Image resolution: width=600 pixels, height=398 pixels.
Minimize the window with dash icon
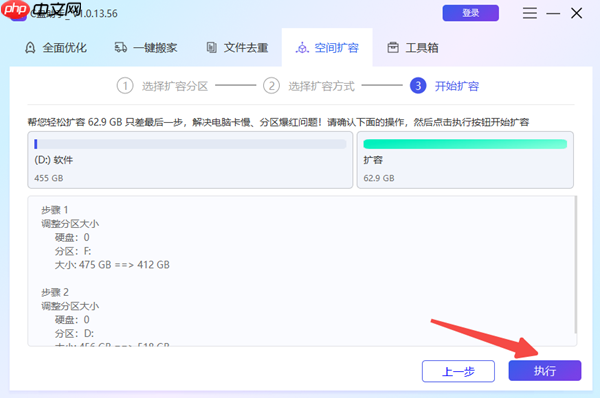click(553, 13)
